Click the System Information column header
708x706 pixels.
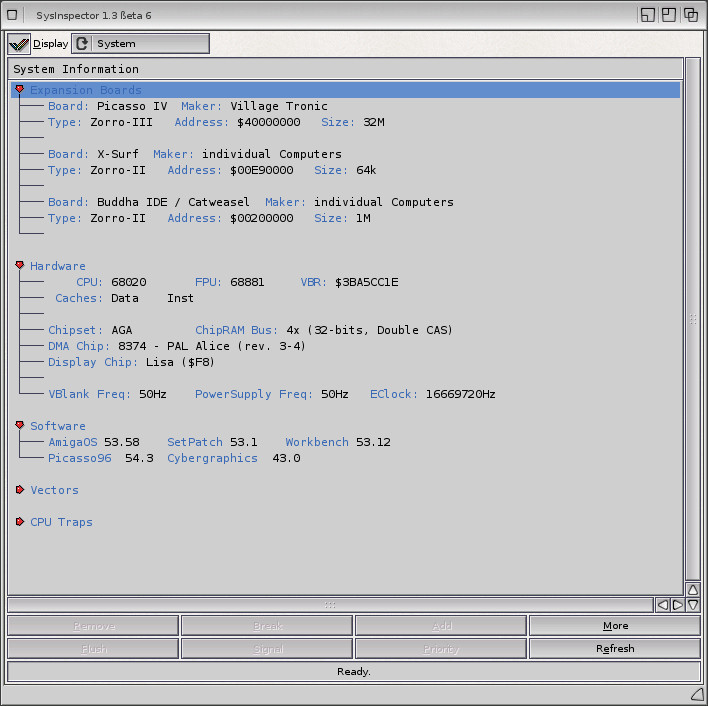(345, 69)
